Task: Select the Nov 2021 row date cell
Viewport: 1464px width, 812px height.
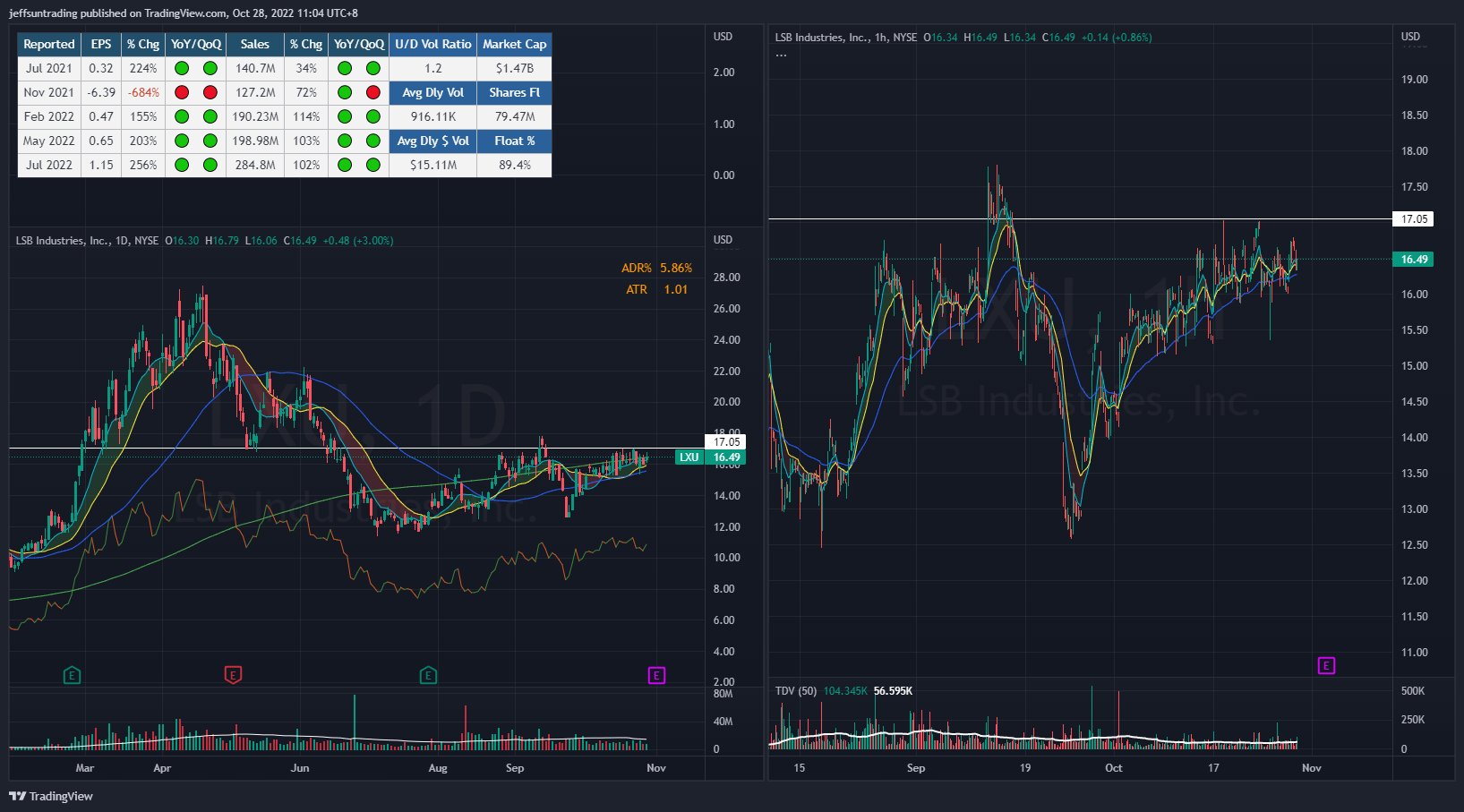Action: (49, 92)
